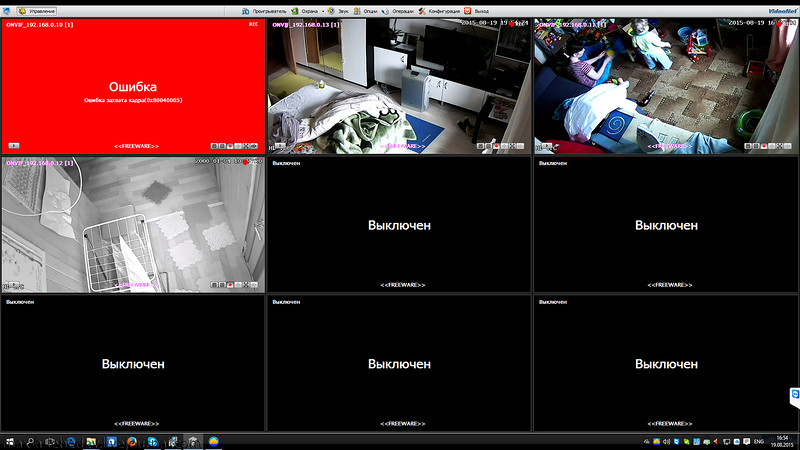Click the volume speaker tray icon

coord(666,442)
